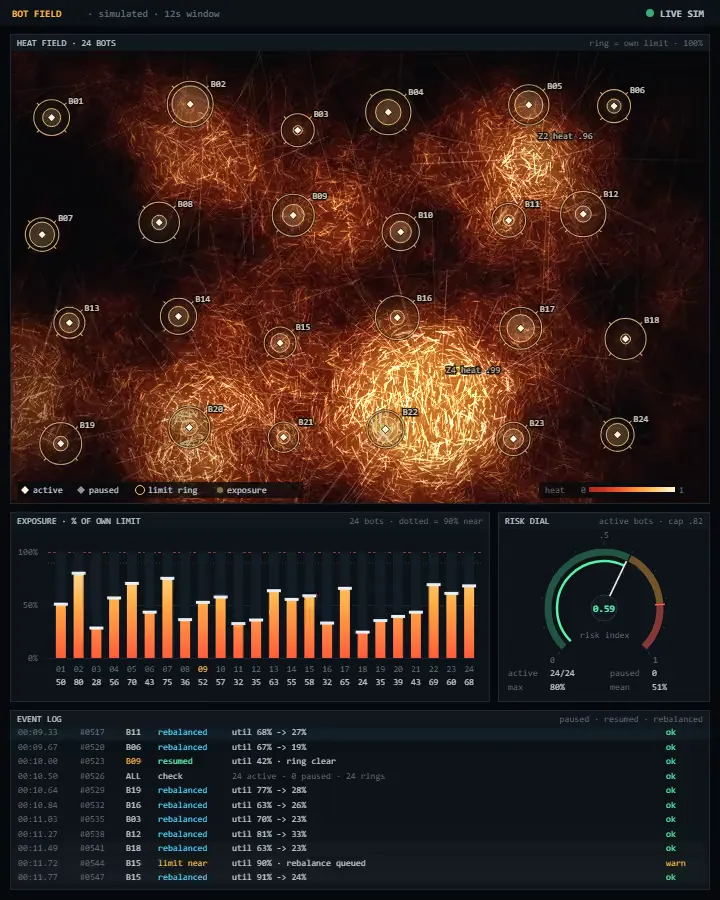
Task: Click the active 24/24 stat
Action: [542, 673]
